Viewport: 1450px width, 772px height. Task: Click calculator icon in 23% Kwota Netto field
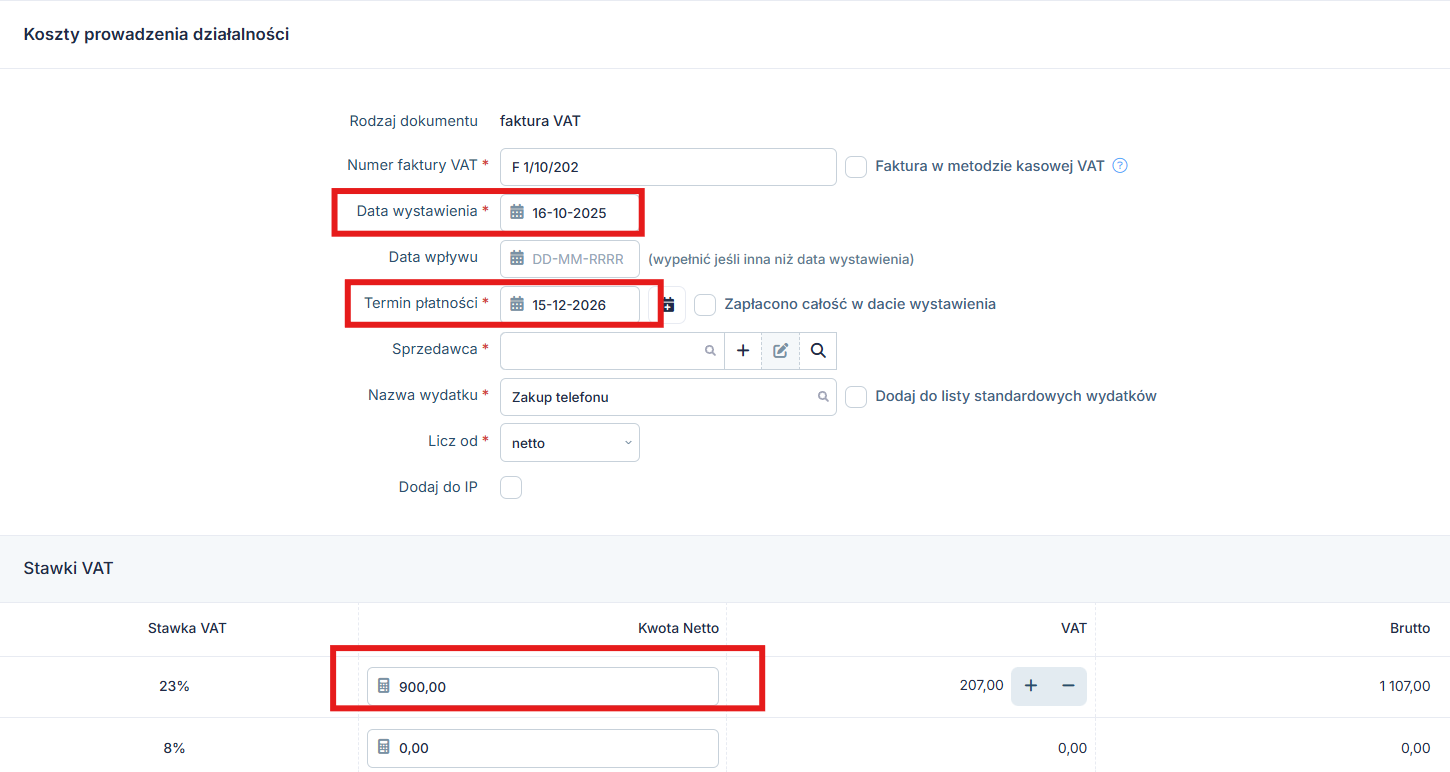click(x=383, y=686)
